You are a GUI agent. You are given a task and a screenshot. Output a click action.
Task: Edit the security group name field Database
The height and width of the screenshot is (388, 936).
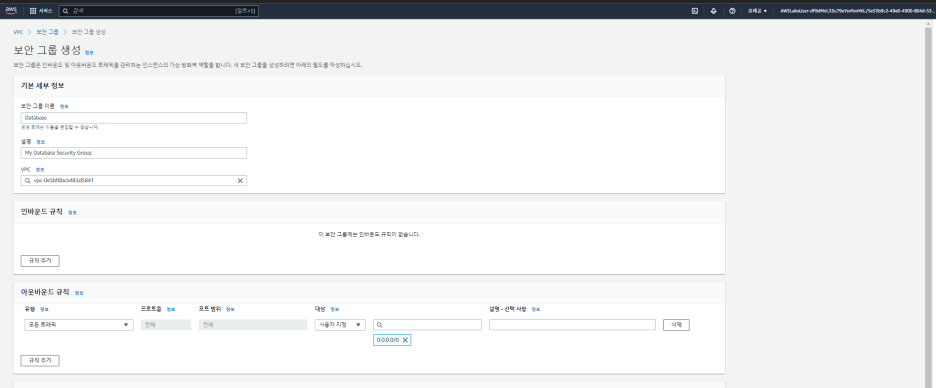click(134, 118)
